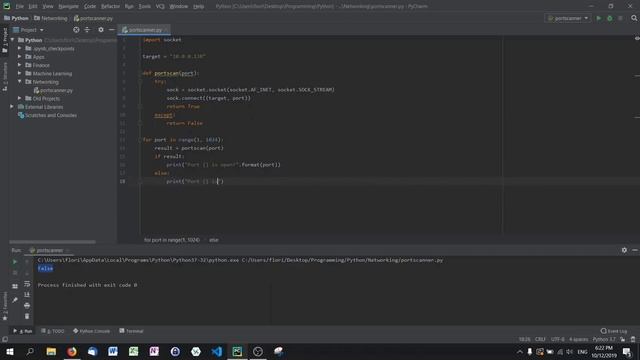This screenshot has height=360, width=640.
Task: Click Networking in the breadcrumb bar
Action: tap(51, 18)
